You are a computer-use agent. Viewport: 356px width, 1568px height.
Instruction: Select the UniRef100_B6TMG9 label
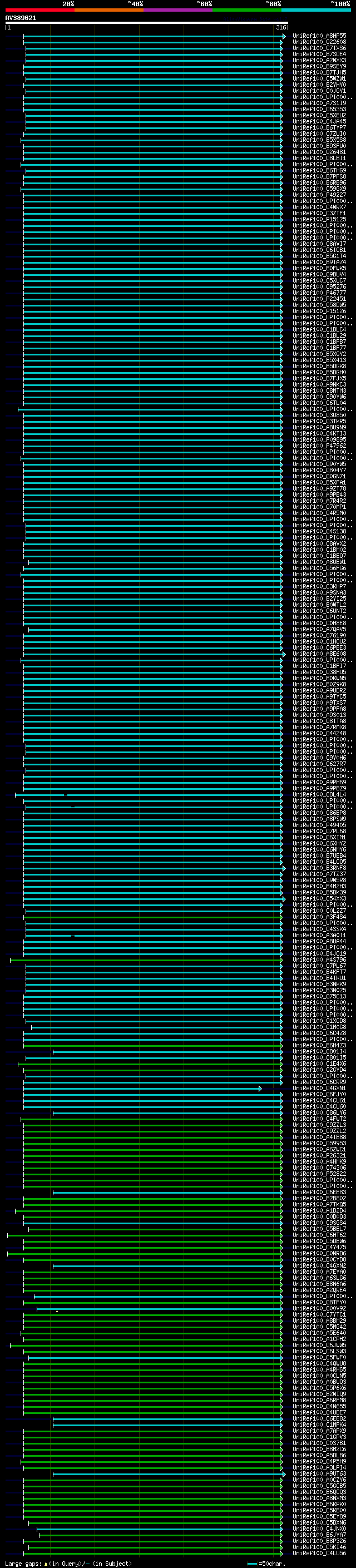(319, 170)
